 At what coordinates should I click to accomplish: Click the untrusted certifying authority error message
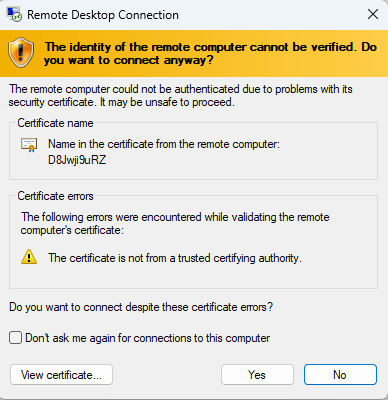point(175,258)
